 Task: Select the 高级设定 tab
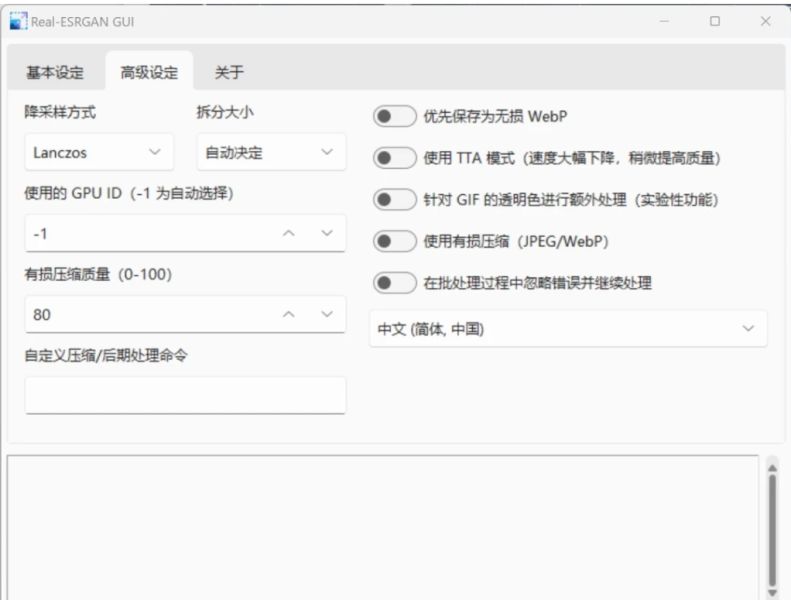(x=149, y=72)
